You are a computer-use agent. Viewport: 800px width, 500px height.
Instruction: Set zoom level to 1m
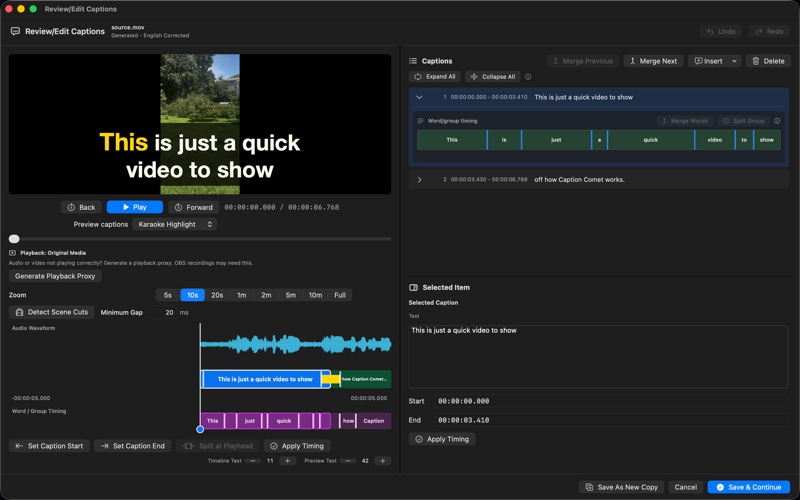(x=241, y=295)
